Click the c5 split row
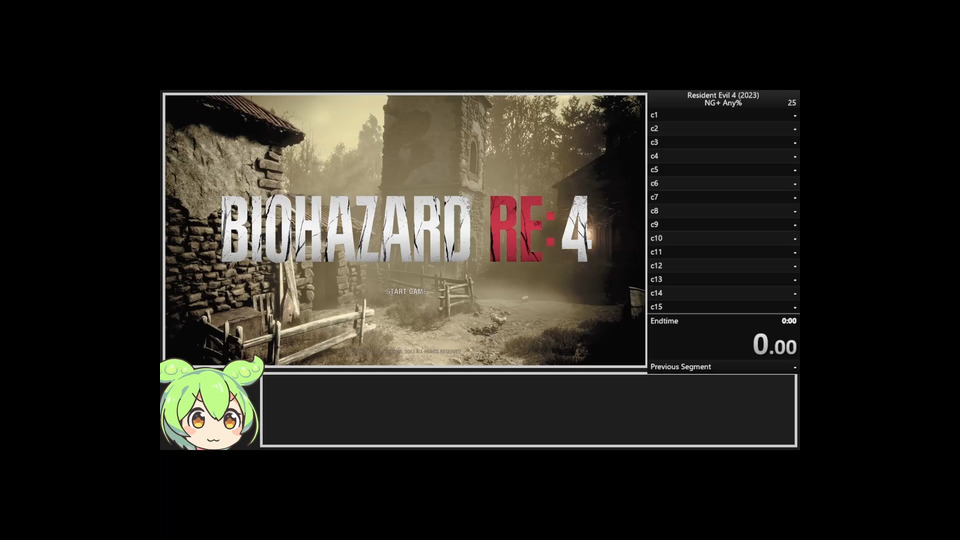 (724, 170)
